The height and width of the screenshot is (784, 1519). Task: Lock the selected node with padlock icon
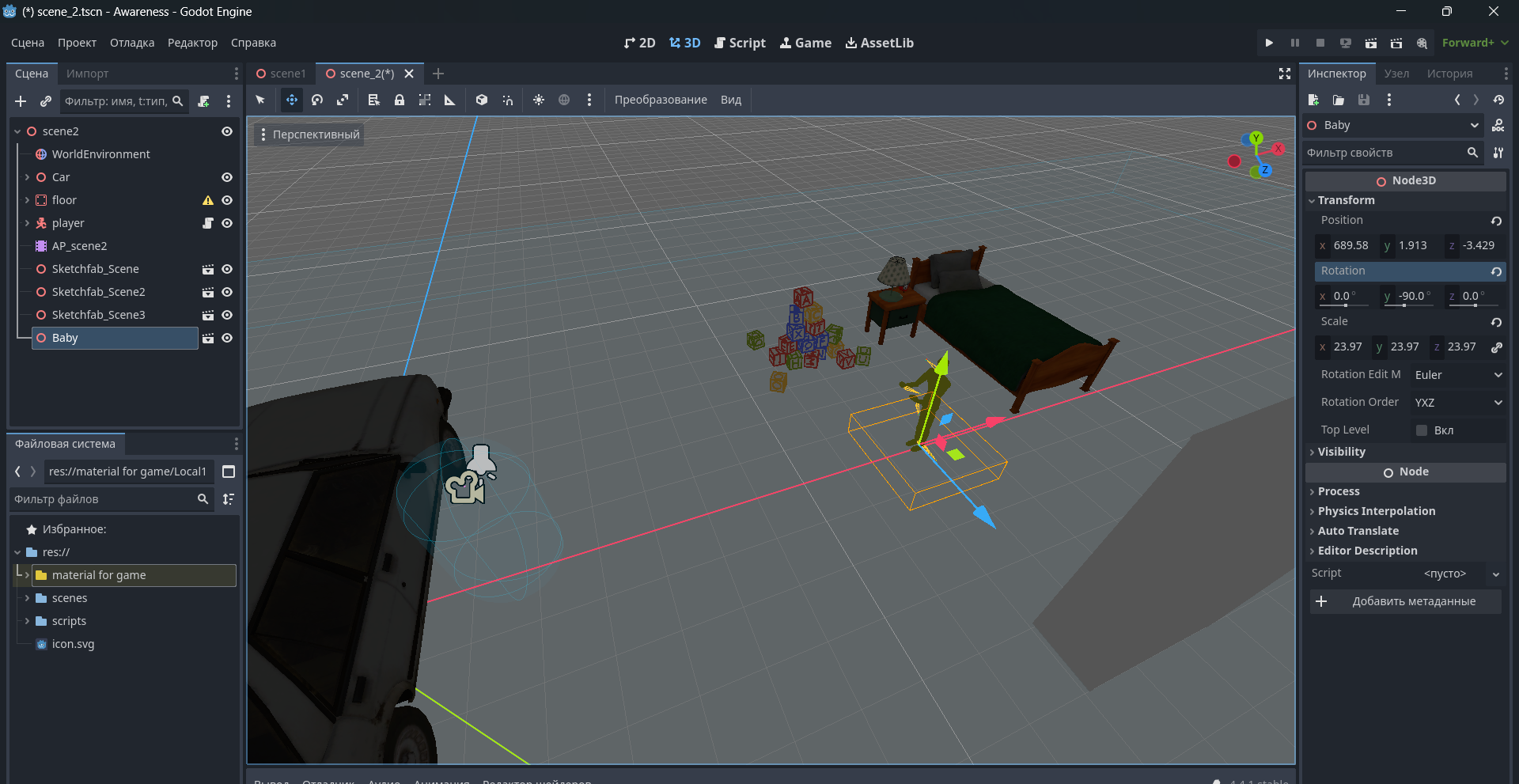pyautogui.click(x=400, y=100)
